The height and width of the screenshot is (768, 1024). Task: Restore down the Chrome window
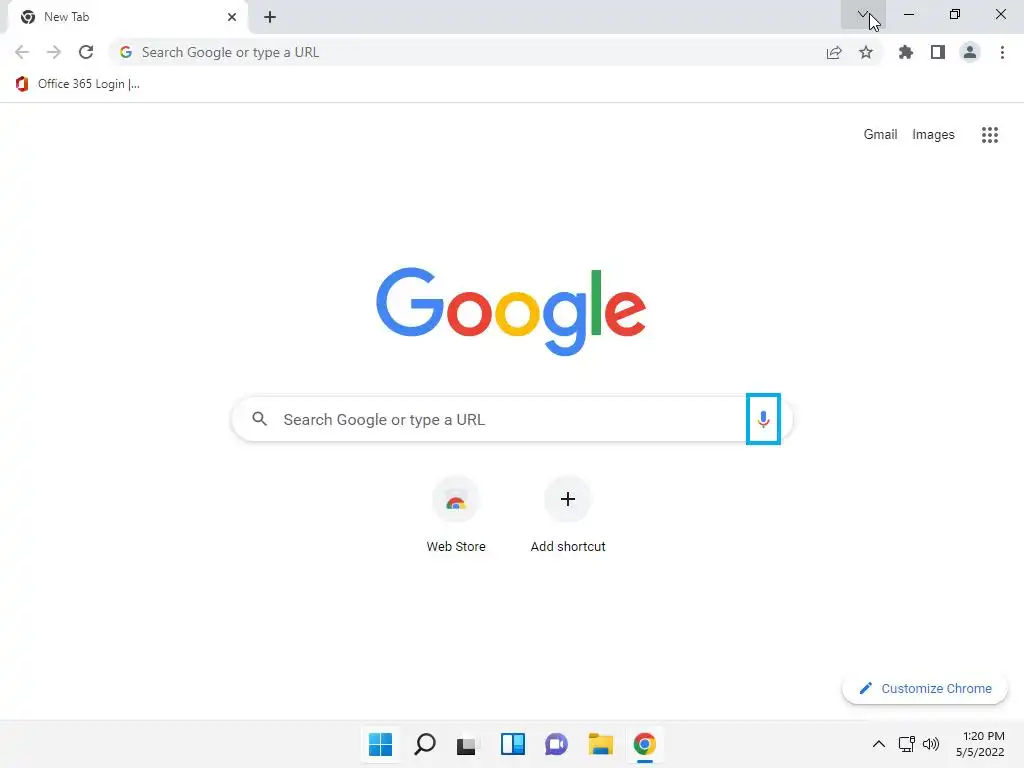tap(955, 14)
